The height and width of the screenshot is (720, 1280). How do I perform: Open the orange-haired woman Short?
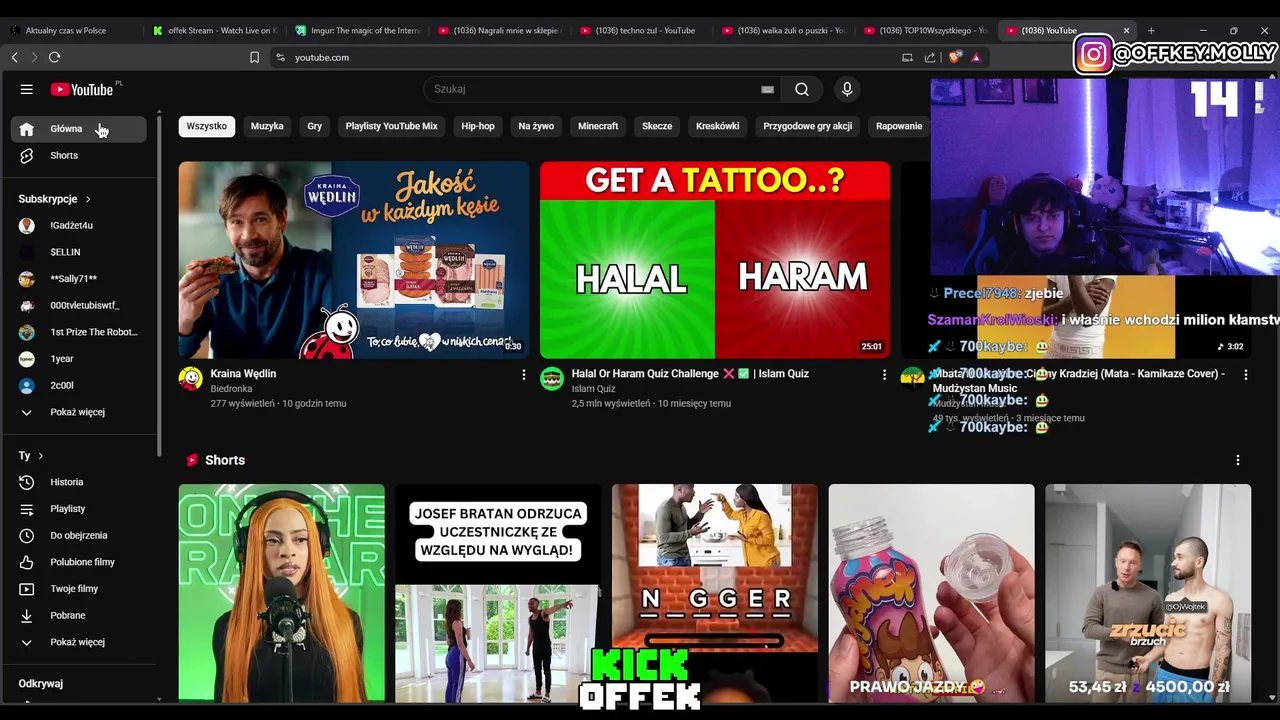[x=282, y=593]
